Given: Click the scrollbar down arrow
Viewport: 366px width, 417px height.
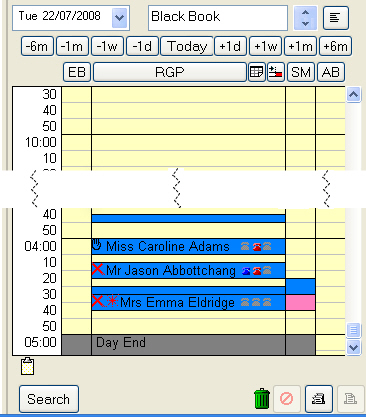Looking at the screenshot, I should coord(353,347).
